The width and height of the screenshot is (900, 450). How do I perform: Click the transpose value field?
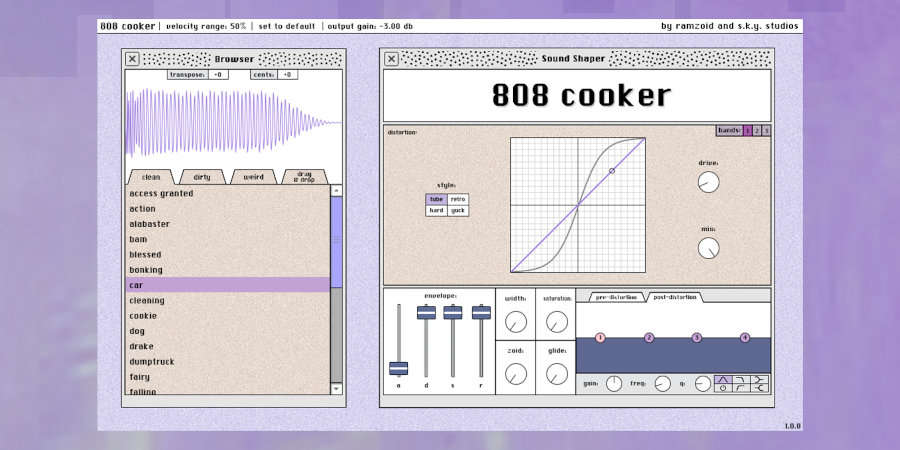(218, 74)
